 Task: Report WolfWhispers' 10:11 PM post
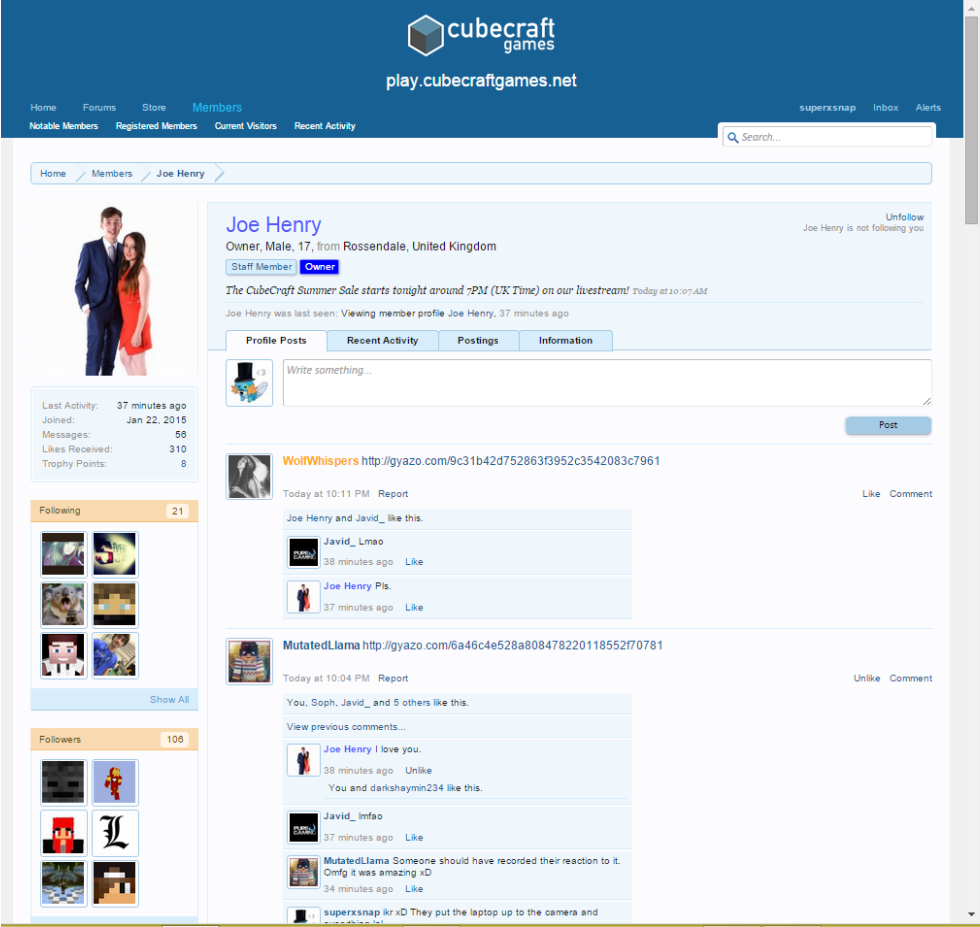[393, 494]
